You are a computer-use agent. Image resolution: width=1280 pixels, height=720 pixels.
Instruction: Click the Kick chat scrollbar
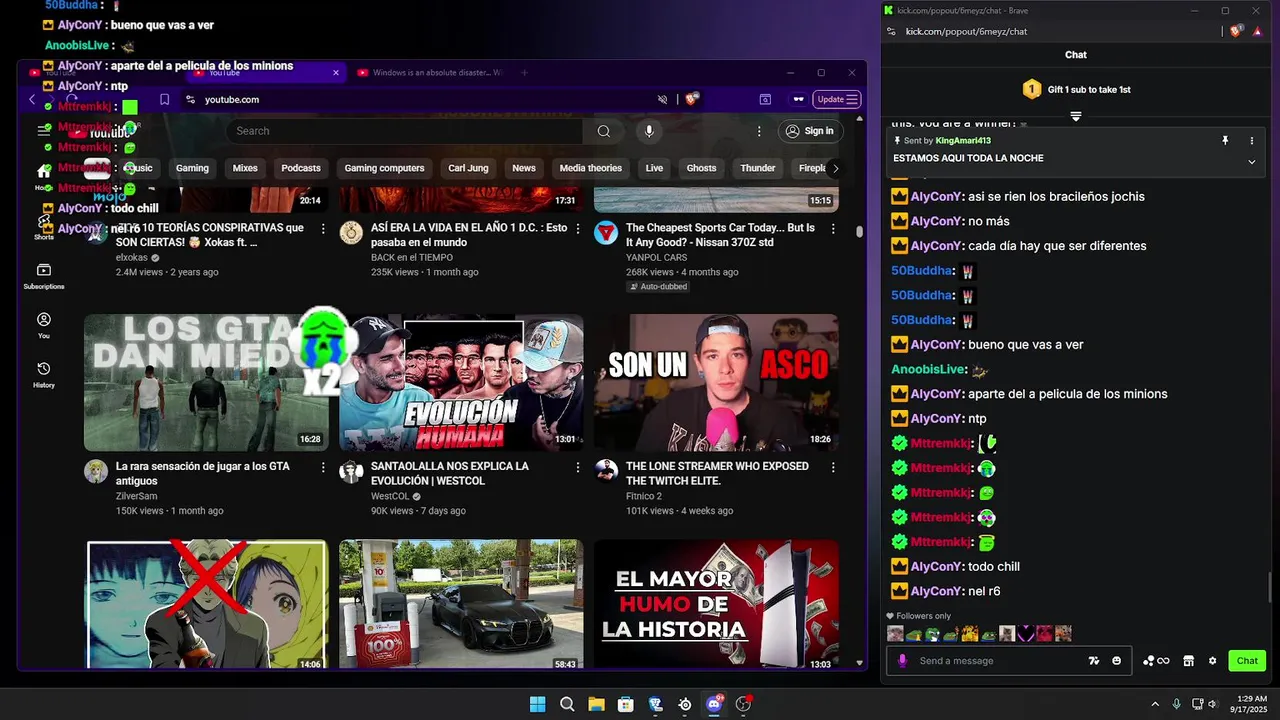tap(1271, 587)
